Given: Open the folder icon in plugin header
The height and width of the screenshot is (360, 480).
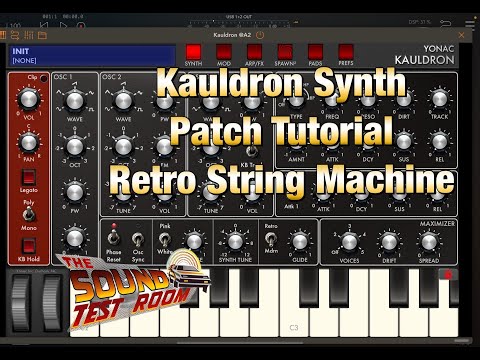Looking at the screenshot, I should (x=42, y=35).
